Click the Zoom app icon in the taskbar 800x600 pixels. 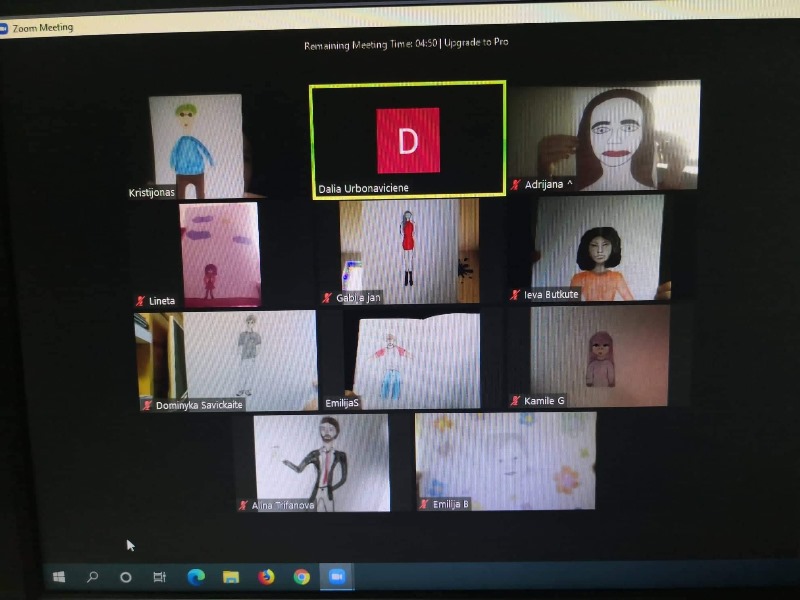[337, 577]
